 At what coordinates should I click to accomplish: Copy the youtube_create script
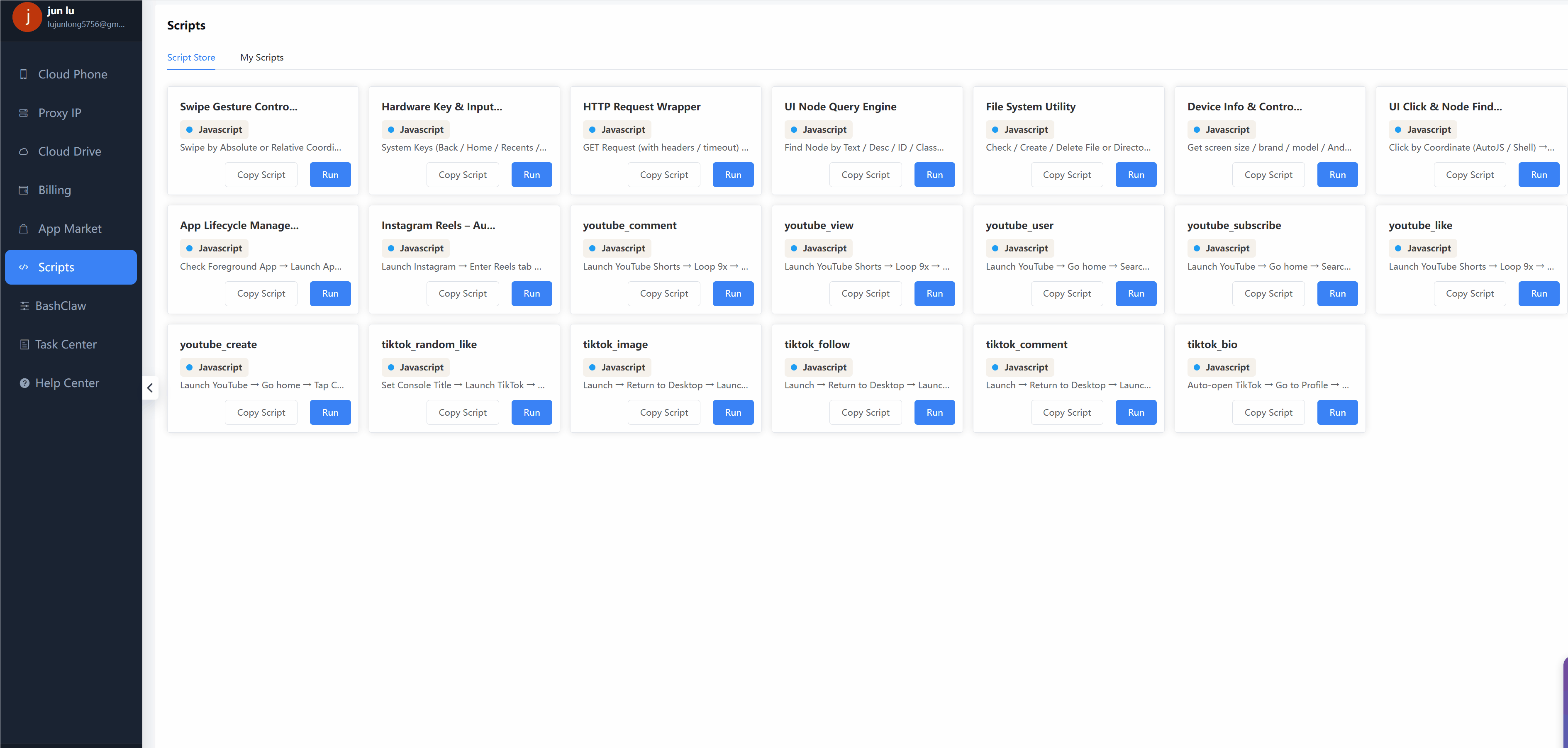(x=261, y=413)
